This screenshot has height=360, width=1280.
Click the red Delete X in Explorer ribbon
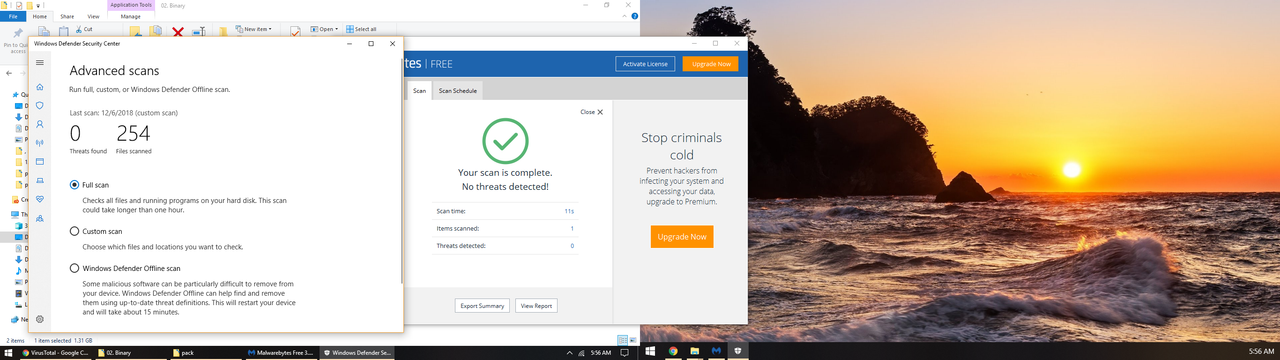[178, 32]
